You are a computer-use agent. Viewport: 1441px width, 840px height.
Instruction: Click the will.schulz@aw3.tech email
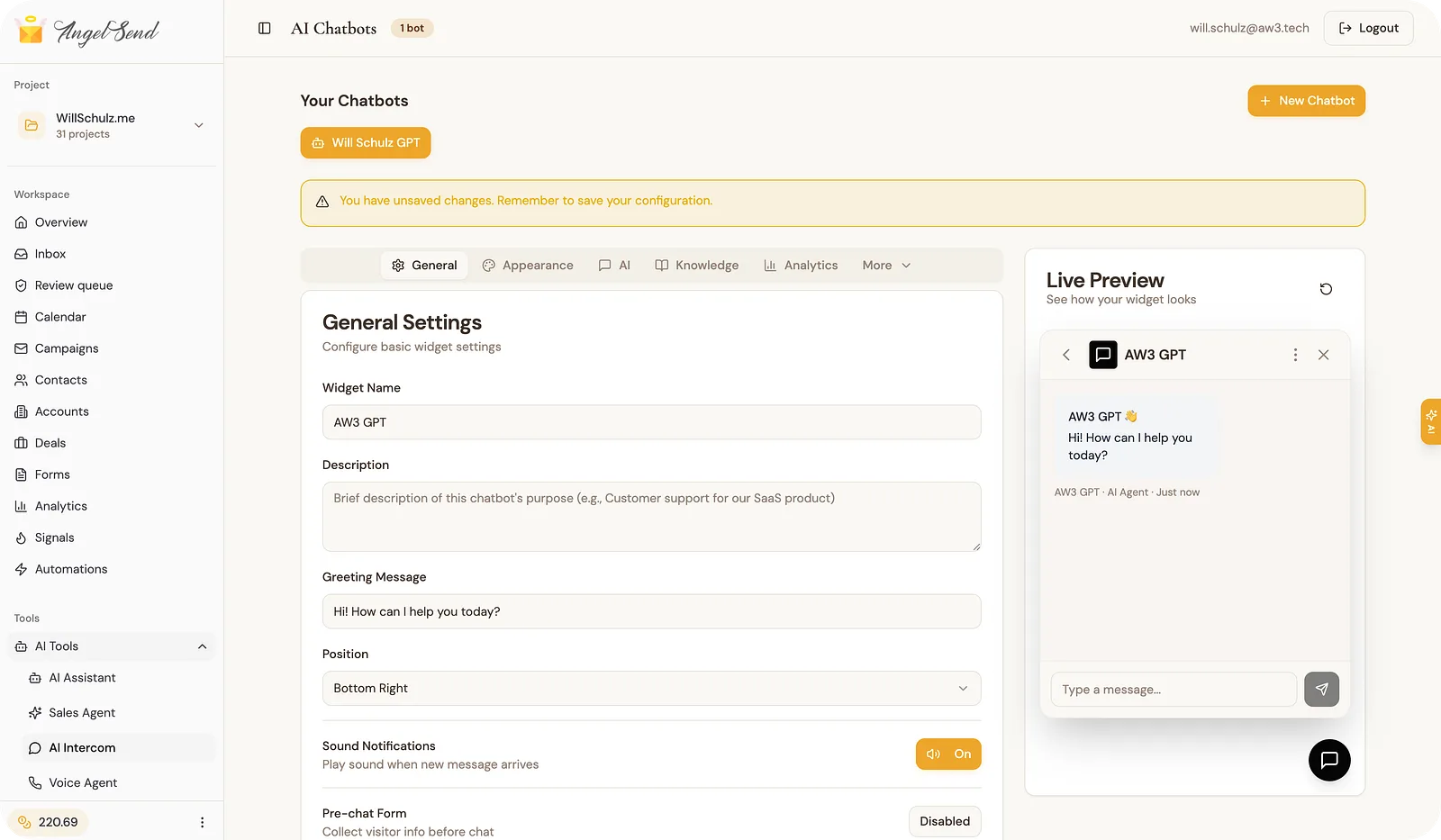(1249, 28)
